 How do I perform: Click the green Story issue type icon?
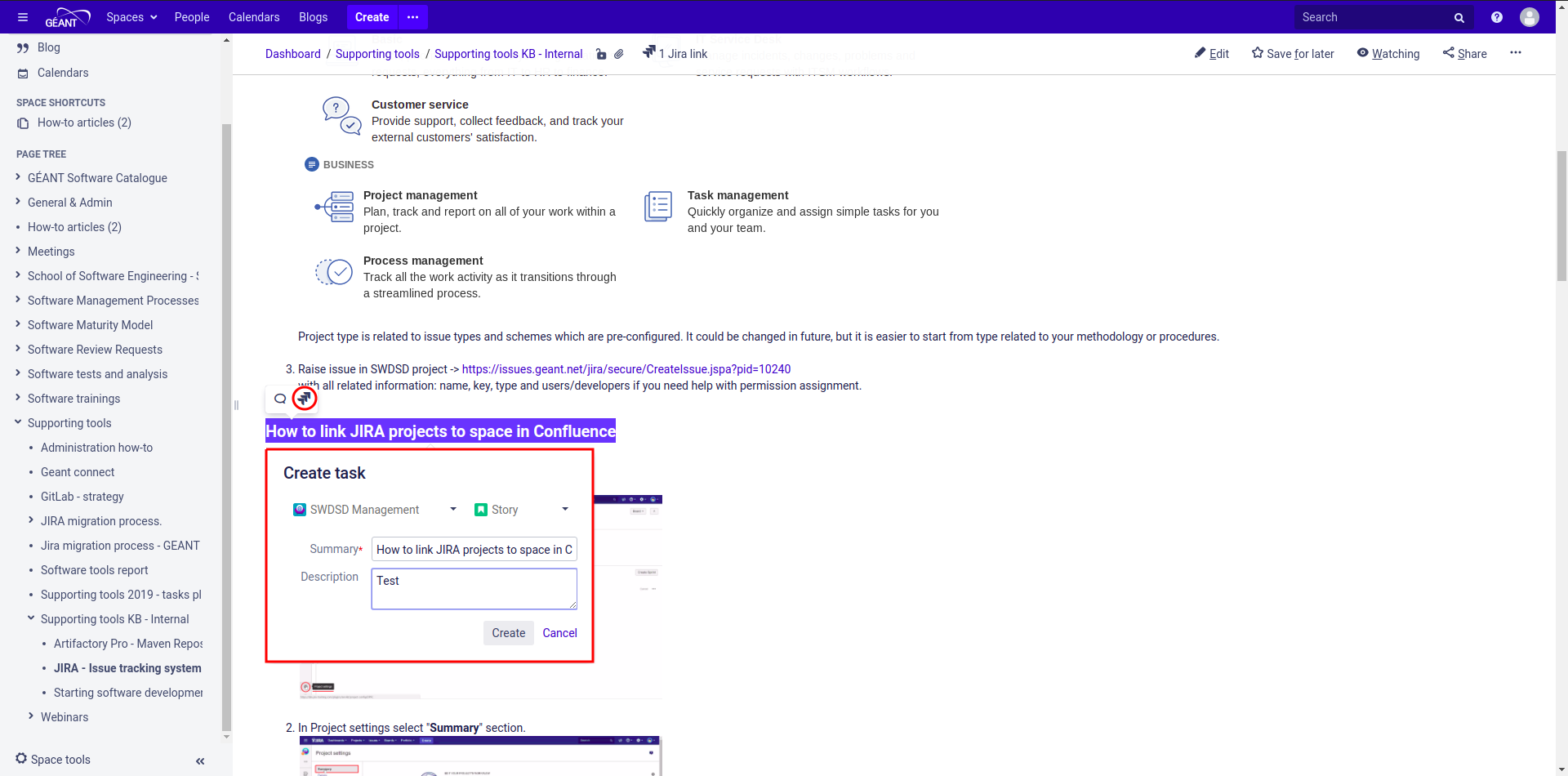click(481, 510)
